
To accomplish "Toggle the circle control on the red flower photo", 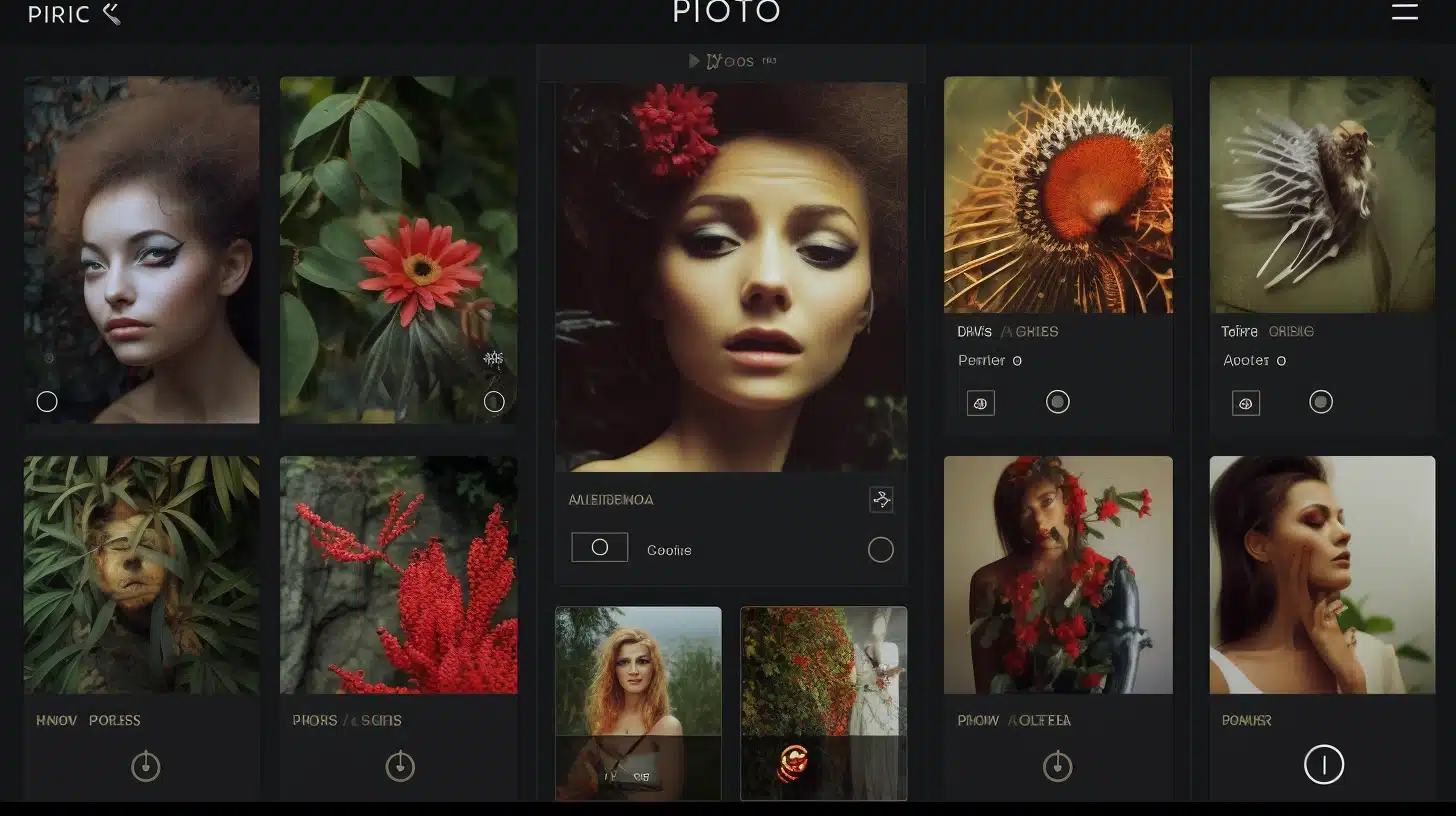I will 493,401.
